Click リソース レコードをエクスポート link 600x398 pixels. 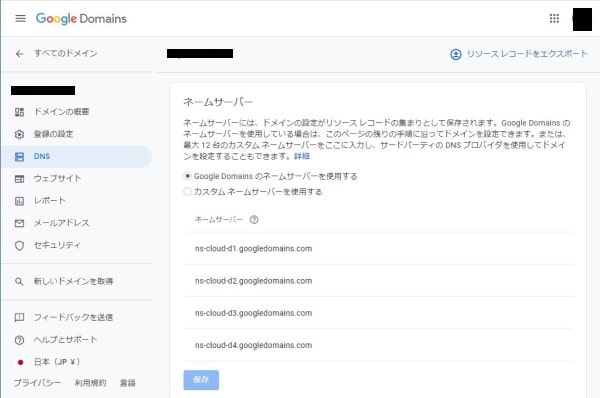pyautogui.click(x=527, y=54)
